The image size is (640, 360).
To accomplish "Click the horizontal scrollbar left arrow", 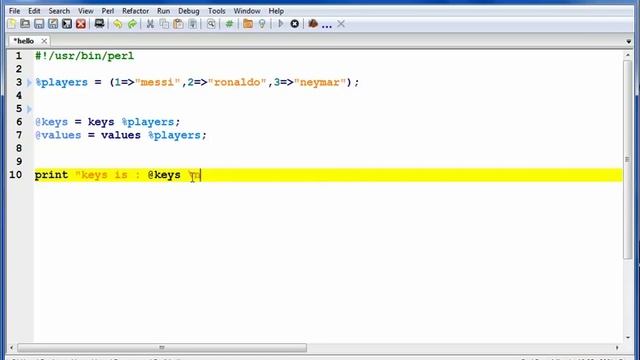I will (11, 348).
